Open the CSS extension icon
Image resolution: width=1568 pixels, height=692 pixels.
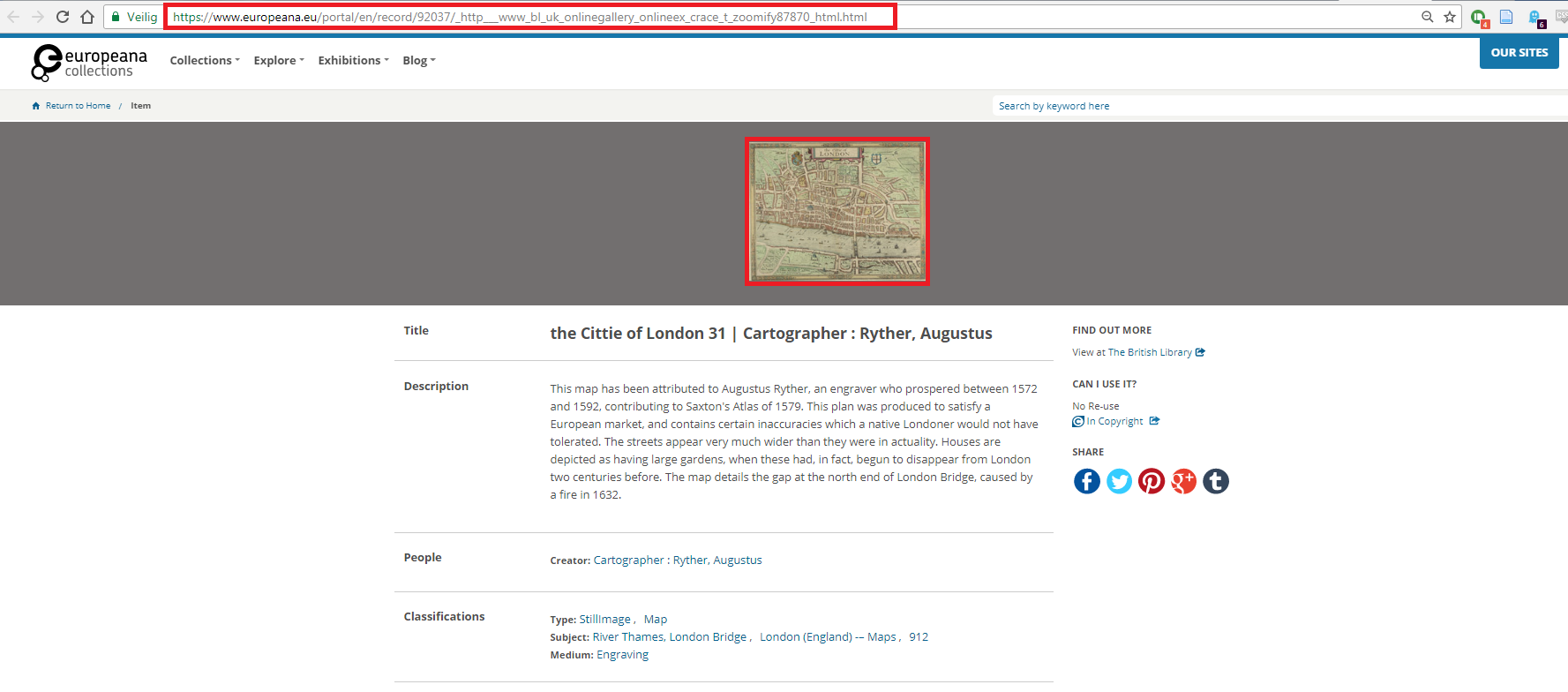click(x=1562, y=17)
